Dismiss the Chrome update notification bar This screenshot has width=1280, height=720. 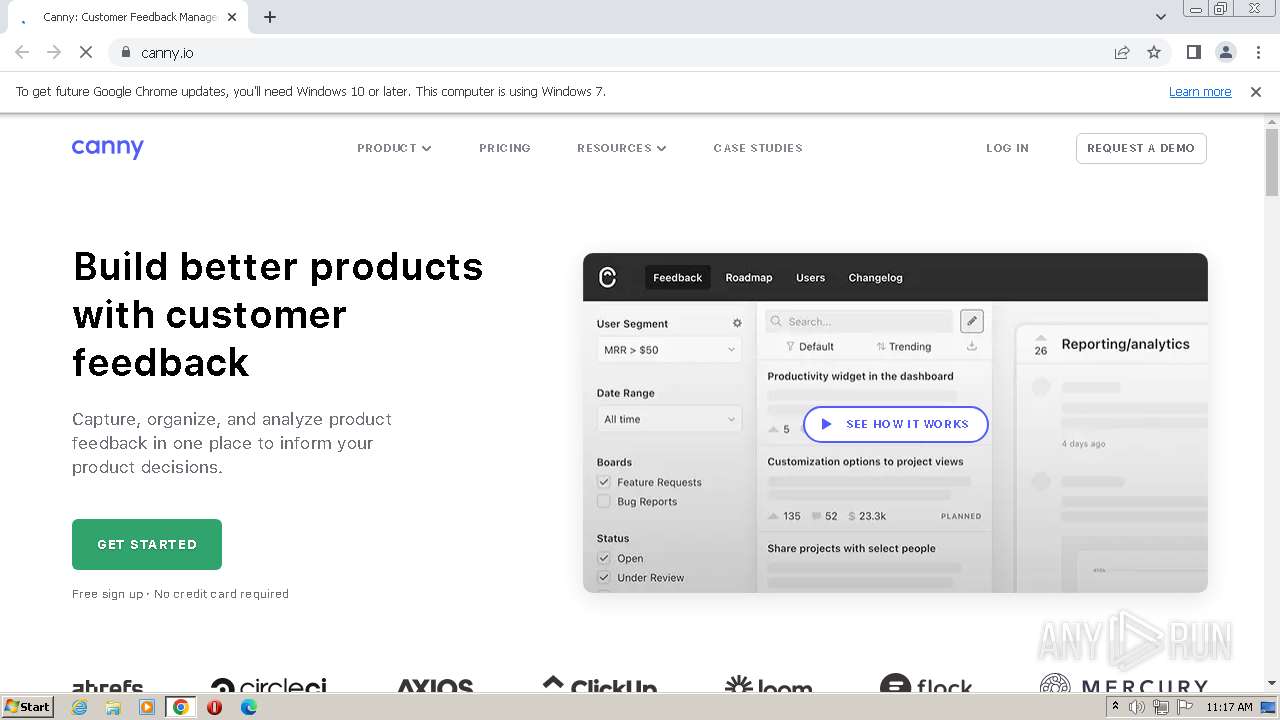click(x=1256, y=91)
